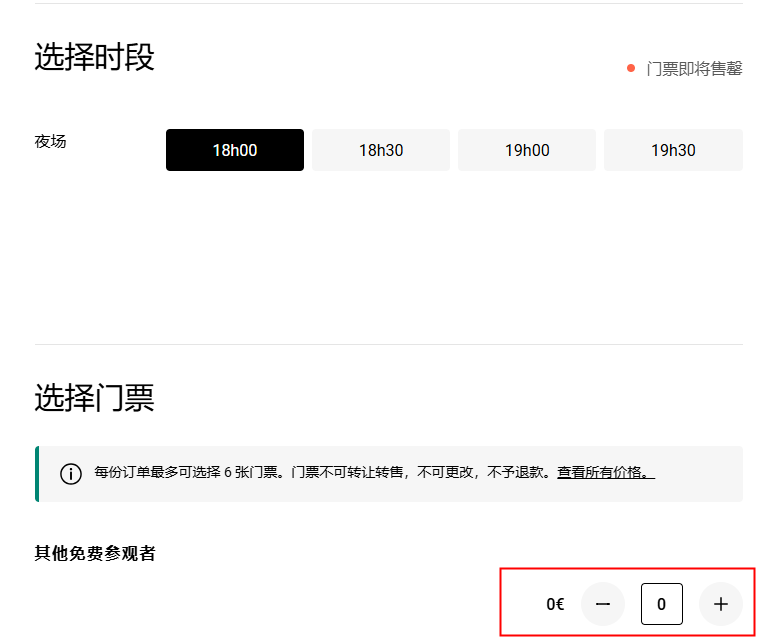The width and height of the screenshot is (781, 641).
Task: Click the ticket quantity input field
Action: pos(662,604)
